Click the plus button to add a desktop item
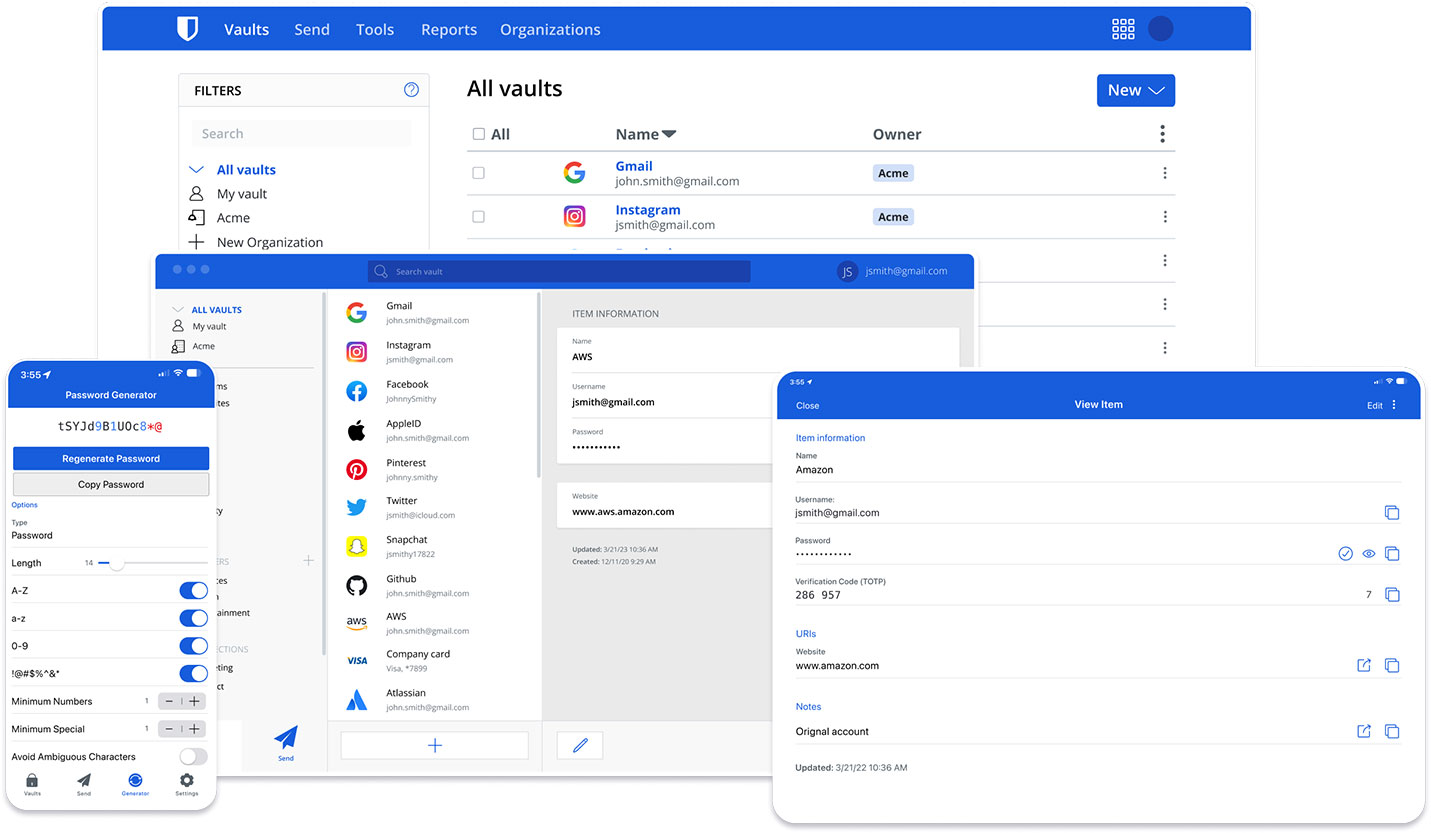1431x833 pixels. (x=435, y=745)
